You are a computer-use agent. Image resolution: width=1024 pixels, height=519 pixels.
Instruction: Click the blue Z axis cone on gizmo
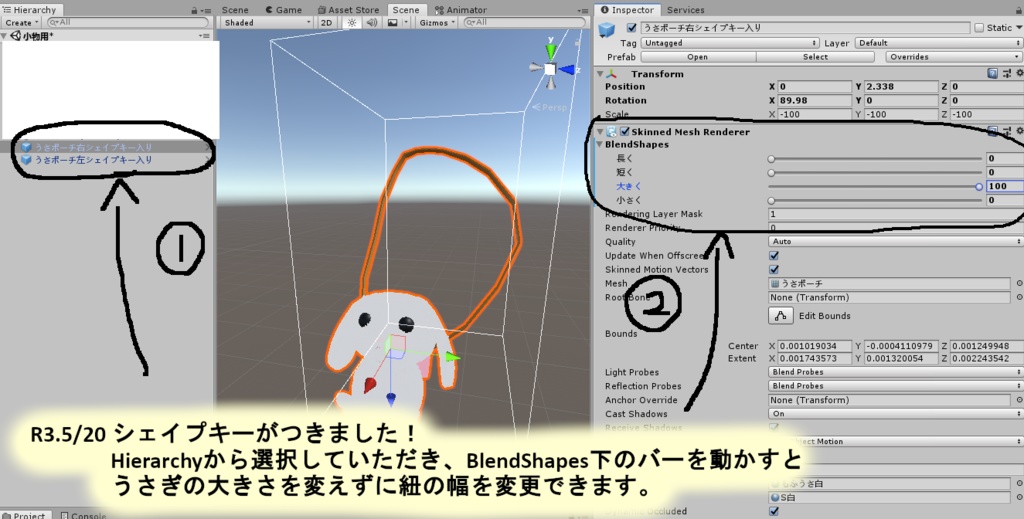pos(567,69)
